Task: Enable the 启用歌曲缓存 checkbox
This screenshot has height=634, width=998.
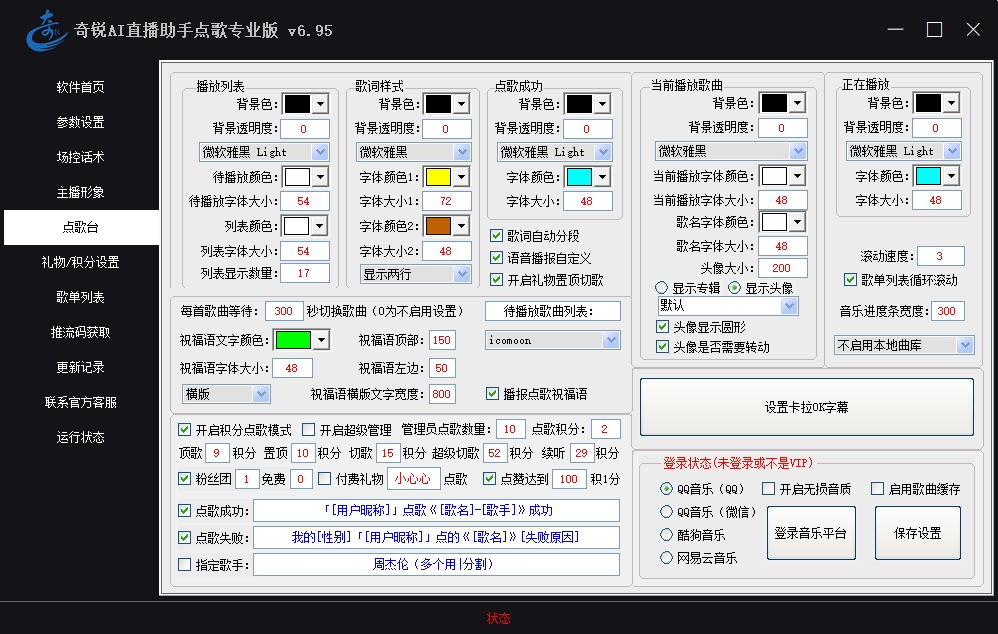Action: 878,489
